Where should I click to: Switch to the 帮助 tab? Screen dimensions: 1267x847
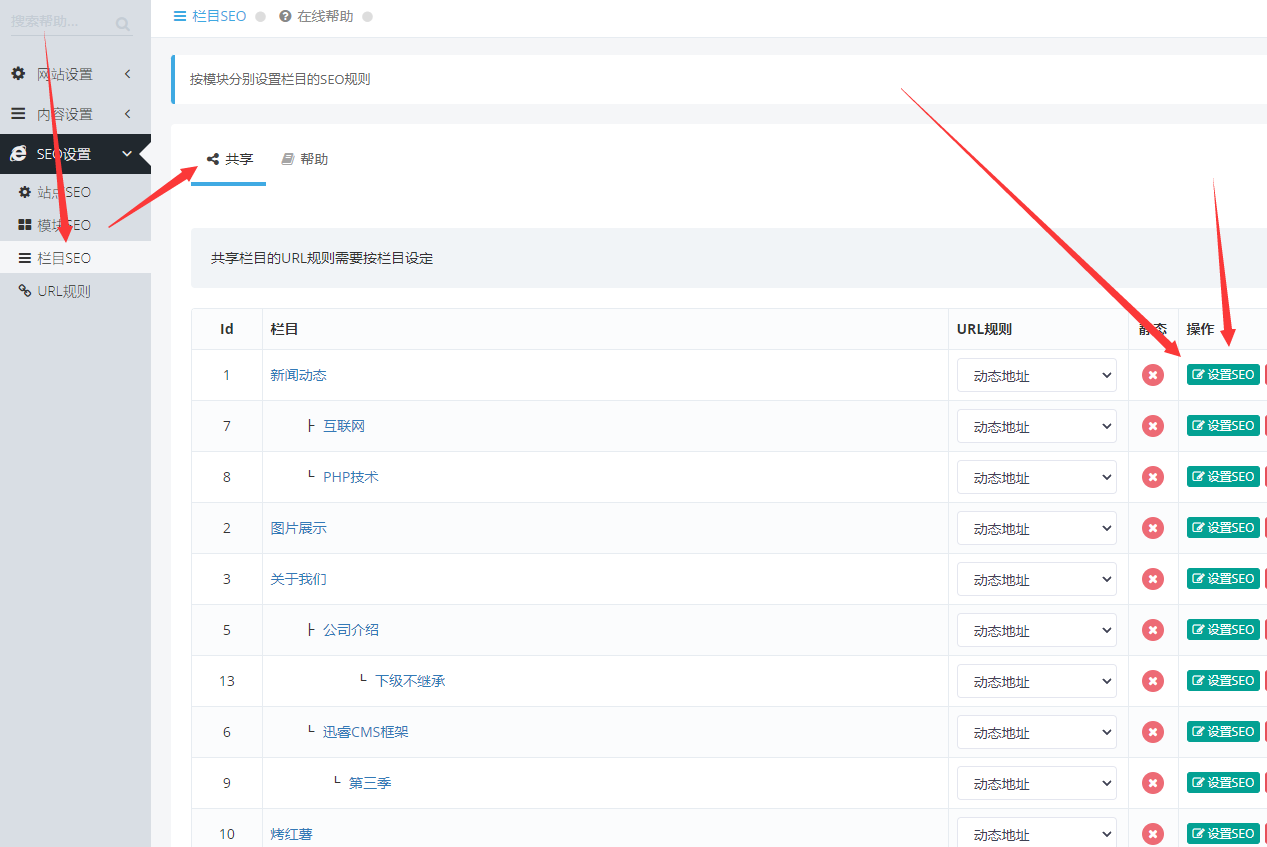pyautogui.click(x=304, y=159)
